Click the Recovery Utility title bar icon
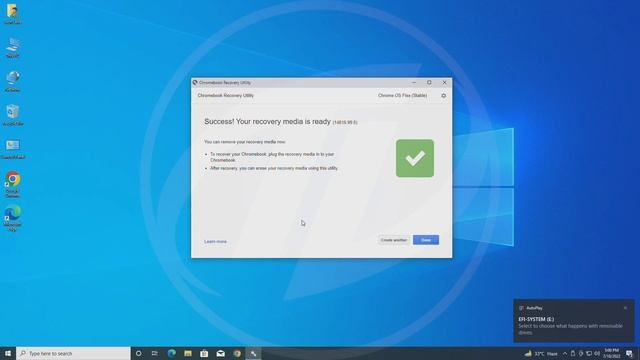The height and width of the screenshot is (360, 640). pos(195,82)
